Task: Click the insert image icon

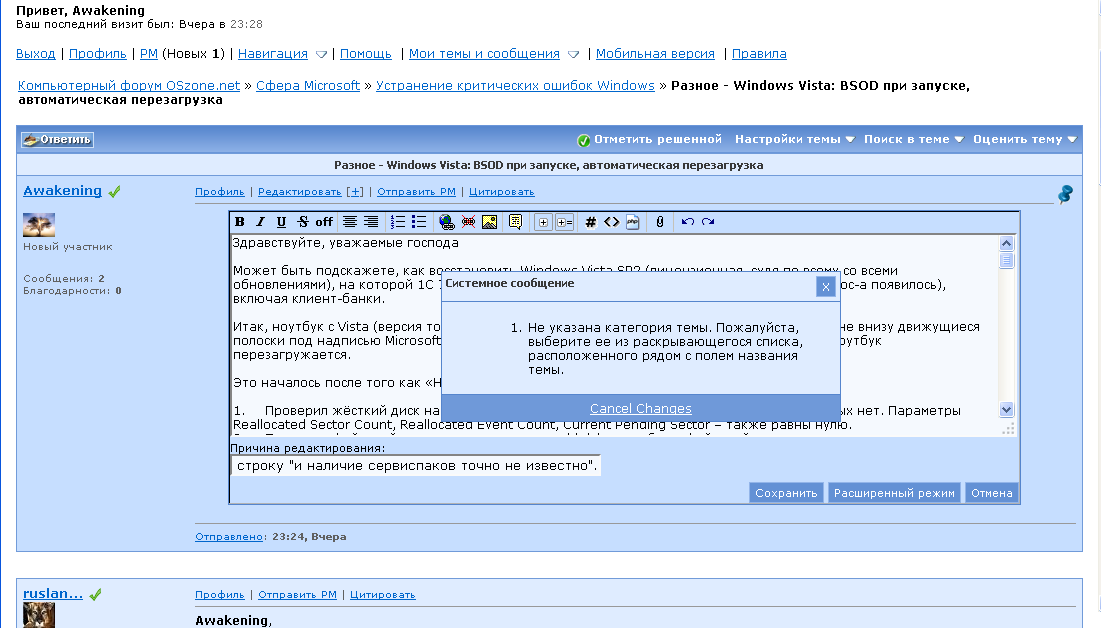Action: [490, 222]
